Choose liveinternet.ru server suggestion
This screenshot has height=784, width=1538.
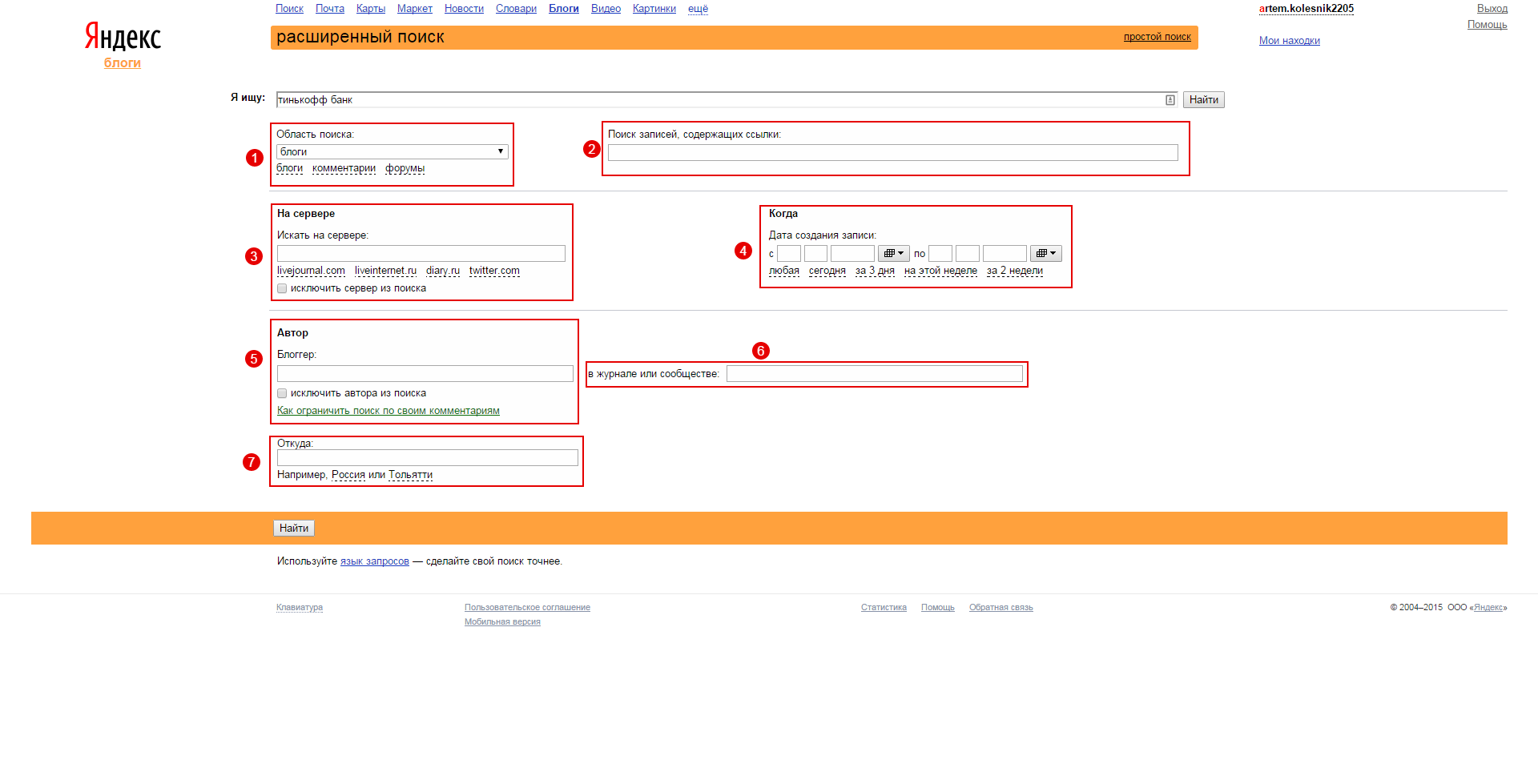385,271
